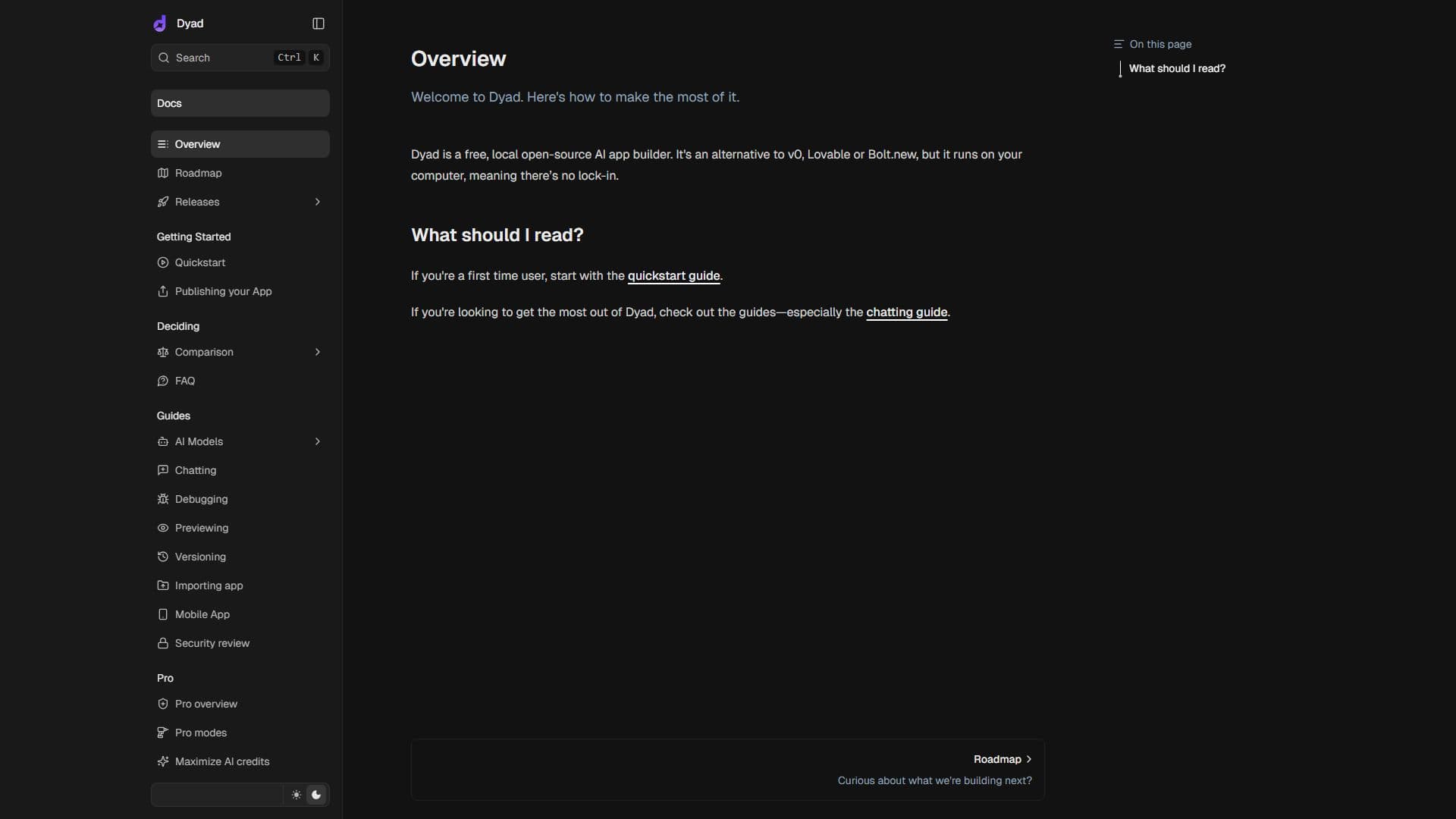Image resolution: width=1456 pixels, height=819 pixels.
Task: Click the On this page lines icon
Action: click(x=1119, y=44)
